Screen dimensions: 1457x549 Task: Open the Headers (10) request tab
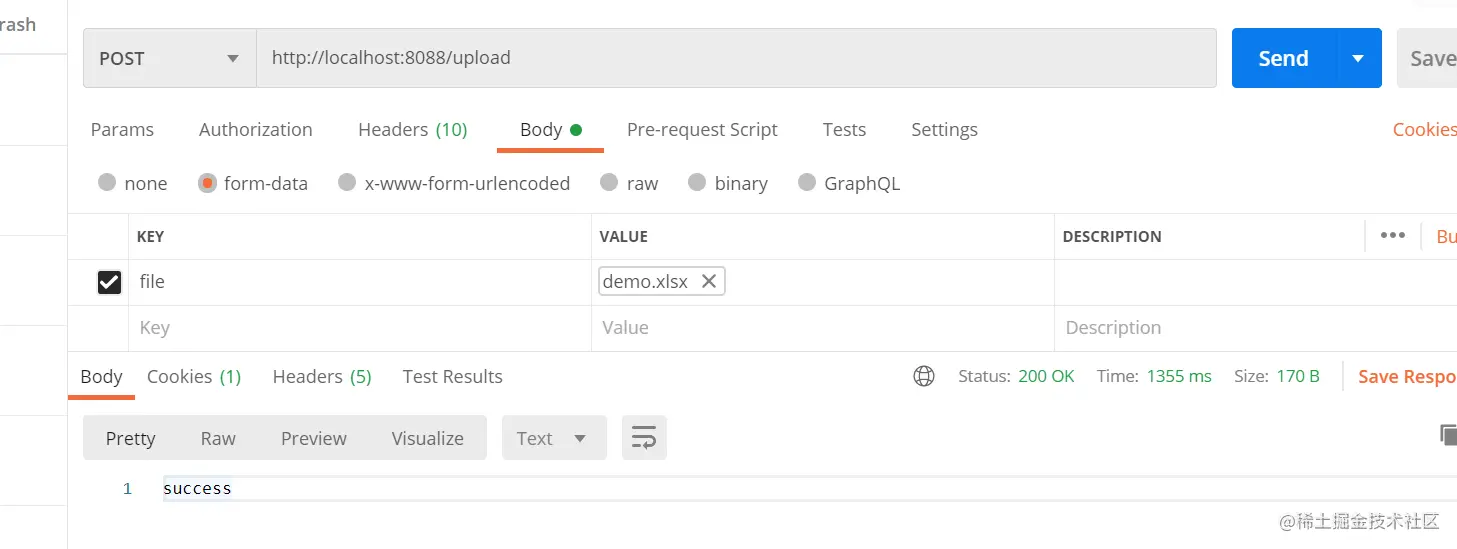[412, 130]
